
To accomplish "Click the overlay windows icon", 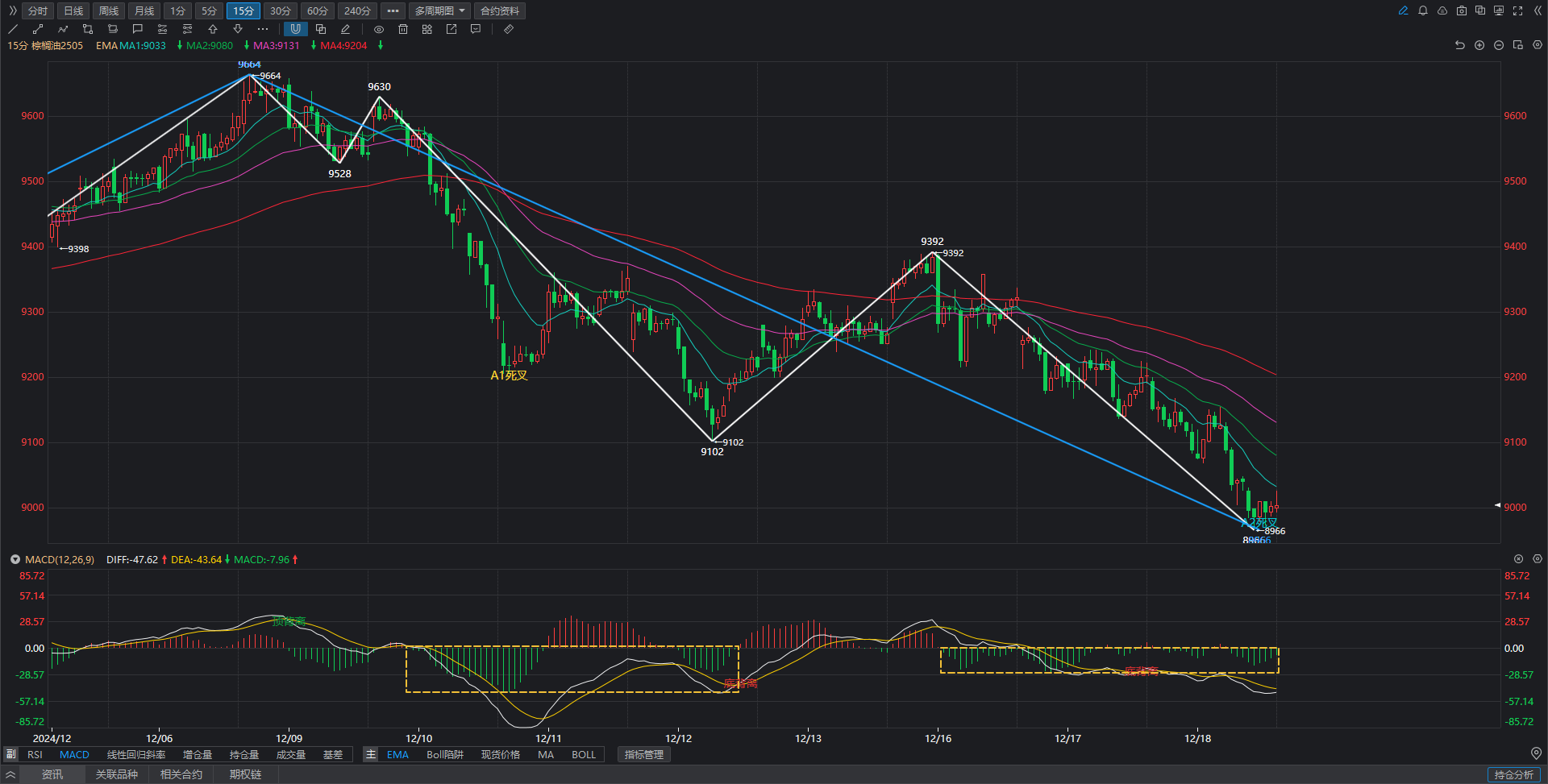I will click(1480, 10).
